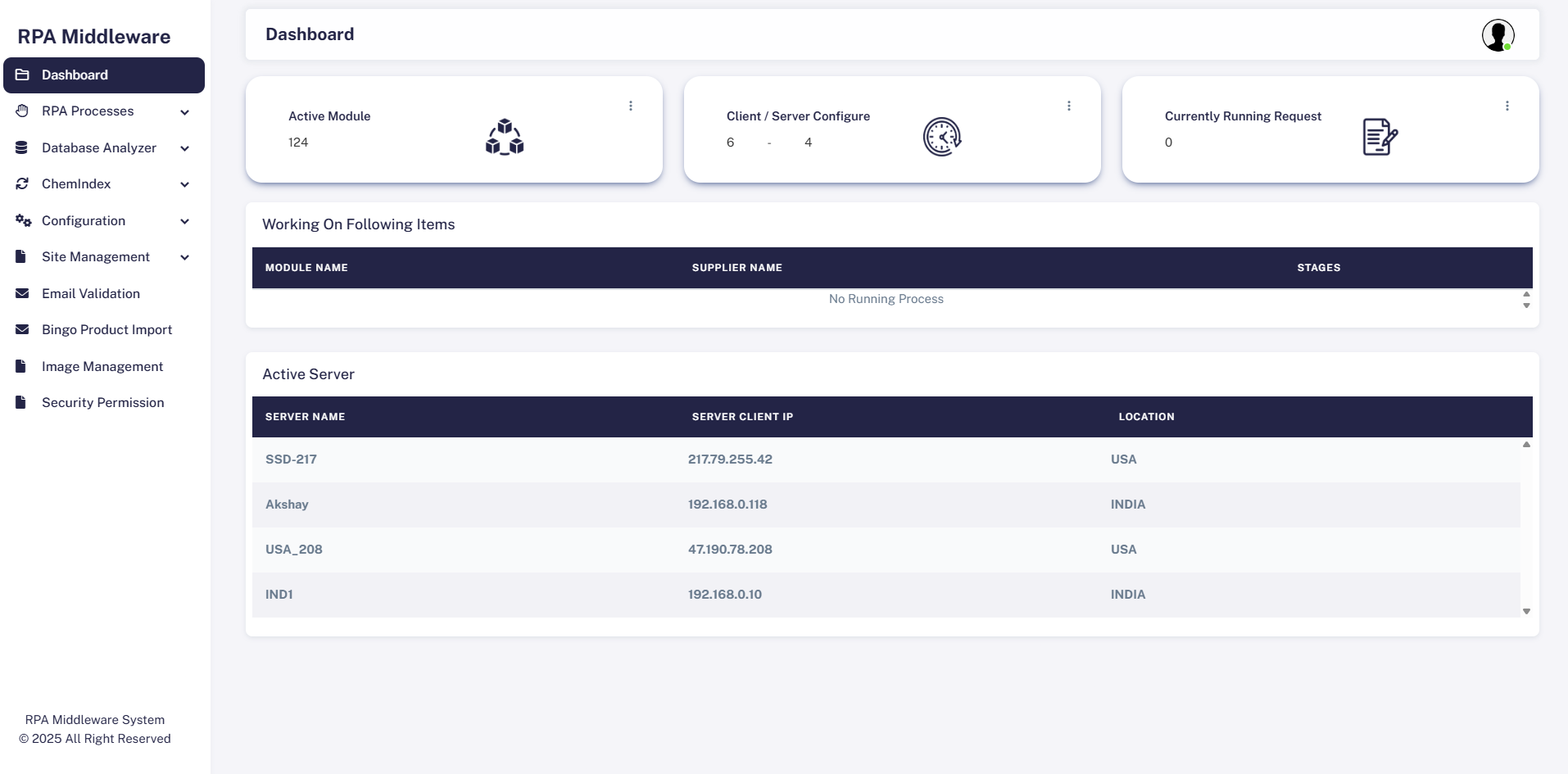Click the gears icon beside Configuration
The image size is (1568, 774).
pos(23,221)
